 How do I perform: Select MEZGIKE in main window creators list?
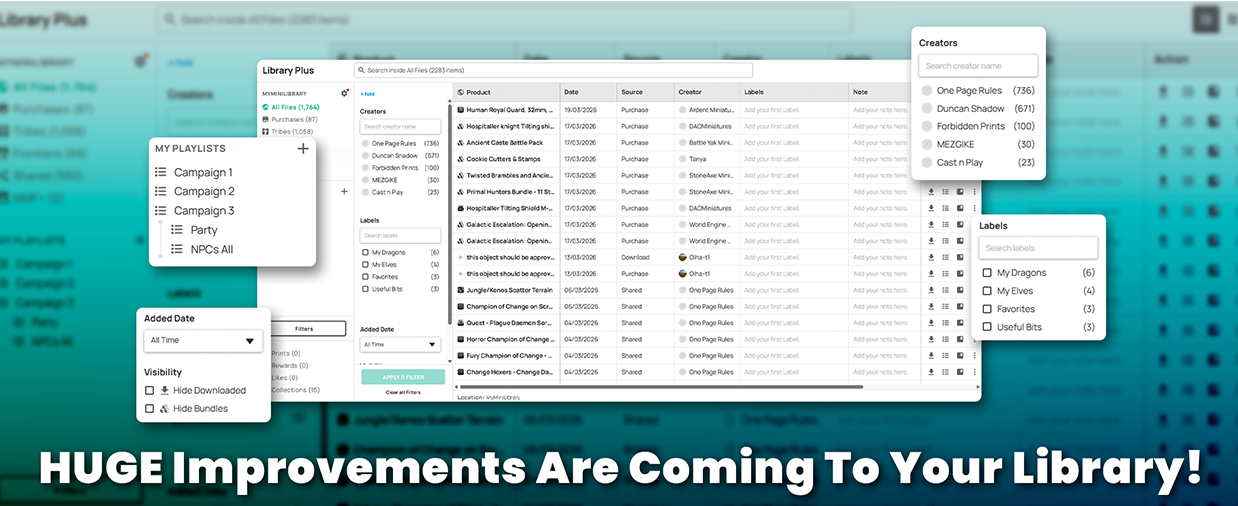(x=366, y=180)
